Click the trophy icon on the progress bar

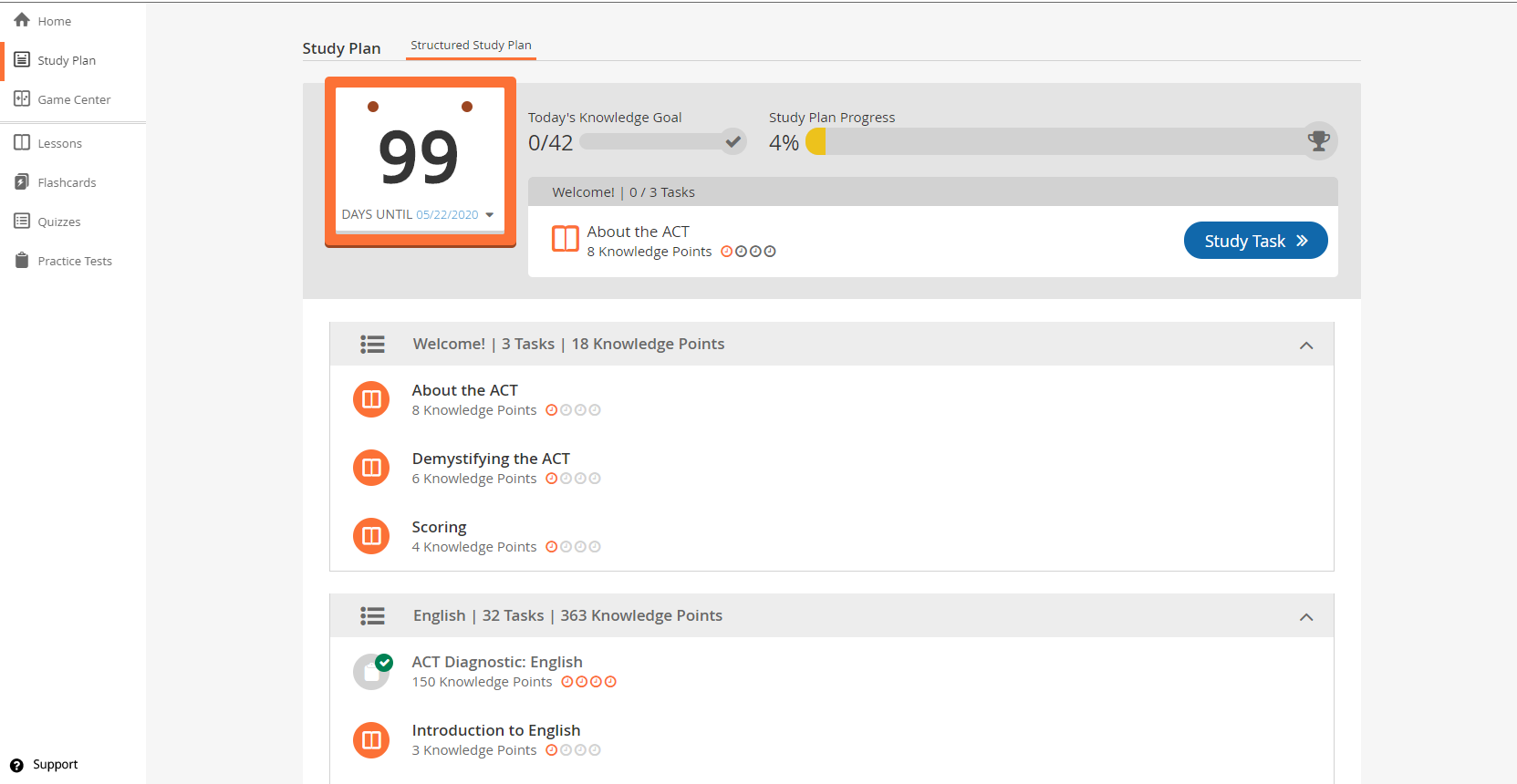1319,140
